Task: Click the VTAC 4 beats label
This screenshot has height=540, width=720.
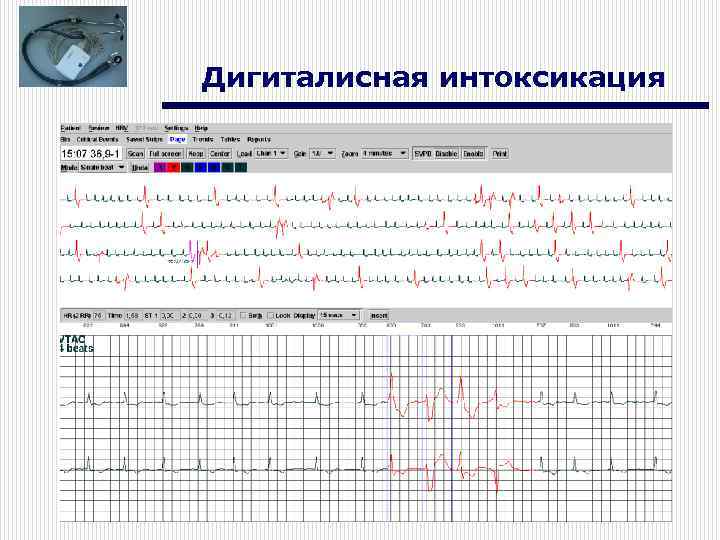Action: click(76, 344)
